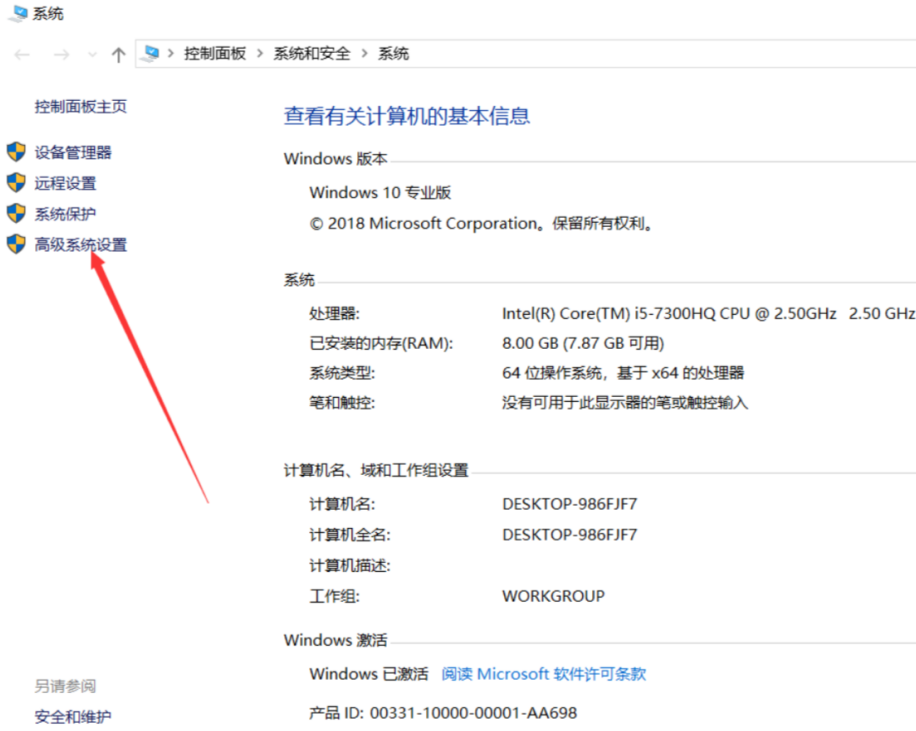This screenshot has width=916, height=731.
Task: Open 系统和安全 breadcrumb item
Action: click(x=312, y=54)
